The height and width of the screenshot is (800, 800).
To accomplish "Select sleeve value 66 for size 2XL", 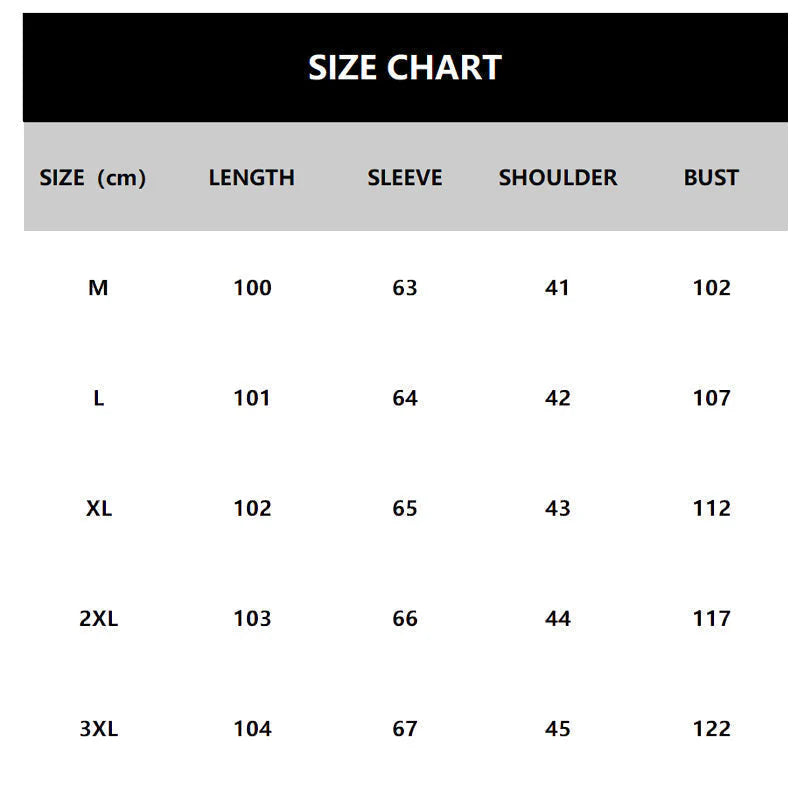I will pos(405,619).
